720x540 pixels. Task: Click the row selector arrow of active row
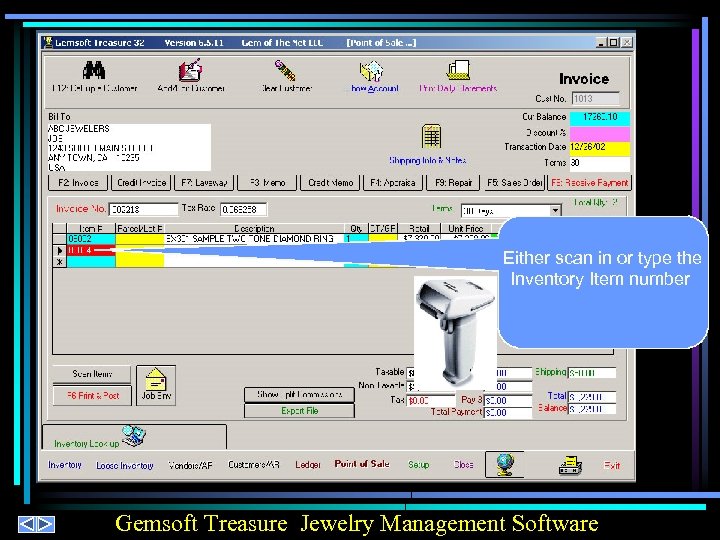pyautogui.click(x=60, y=251)
